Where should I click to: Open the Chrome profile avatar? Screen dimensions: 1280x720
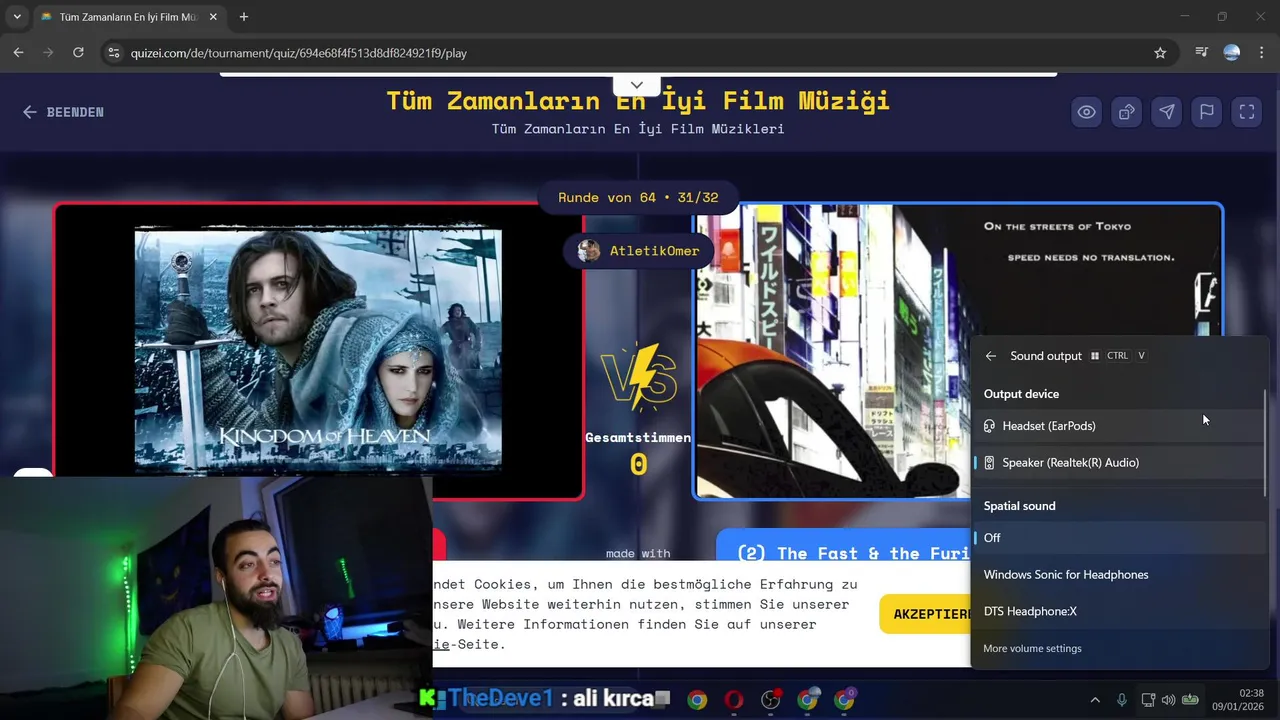pyautogui.click(x=1232, y=53)
